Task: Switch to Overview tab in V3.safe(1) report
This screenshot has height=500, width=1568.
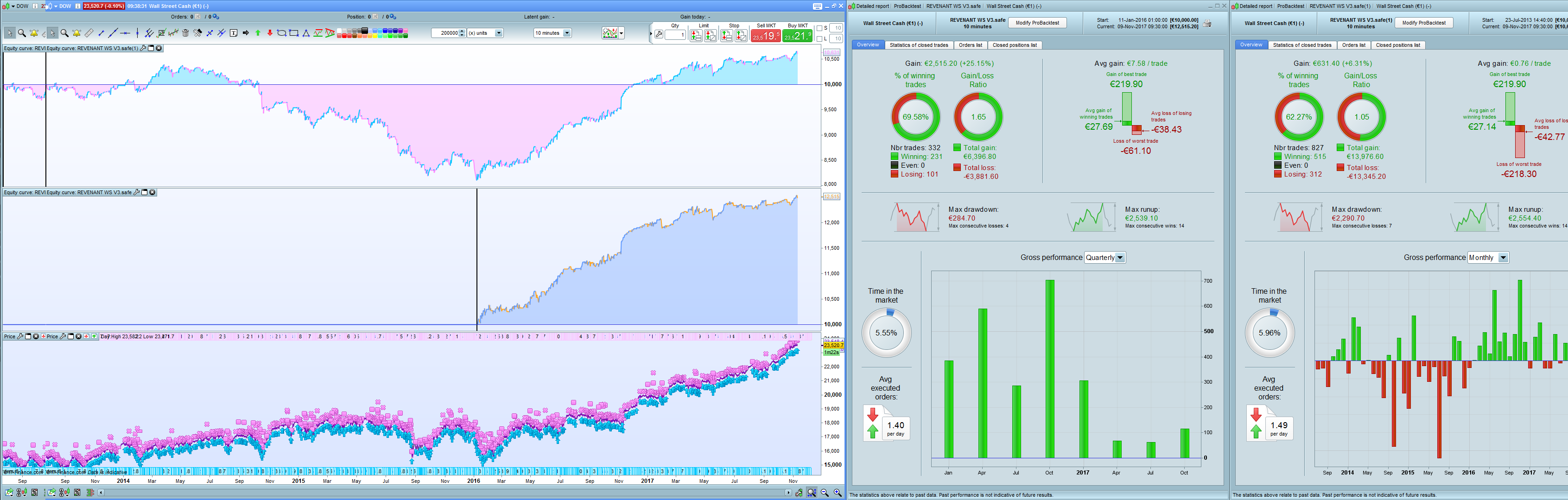Action: pyautogui.click(x=1251, y=45)
